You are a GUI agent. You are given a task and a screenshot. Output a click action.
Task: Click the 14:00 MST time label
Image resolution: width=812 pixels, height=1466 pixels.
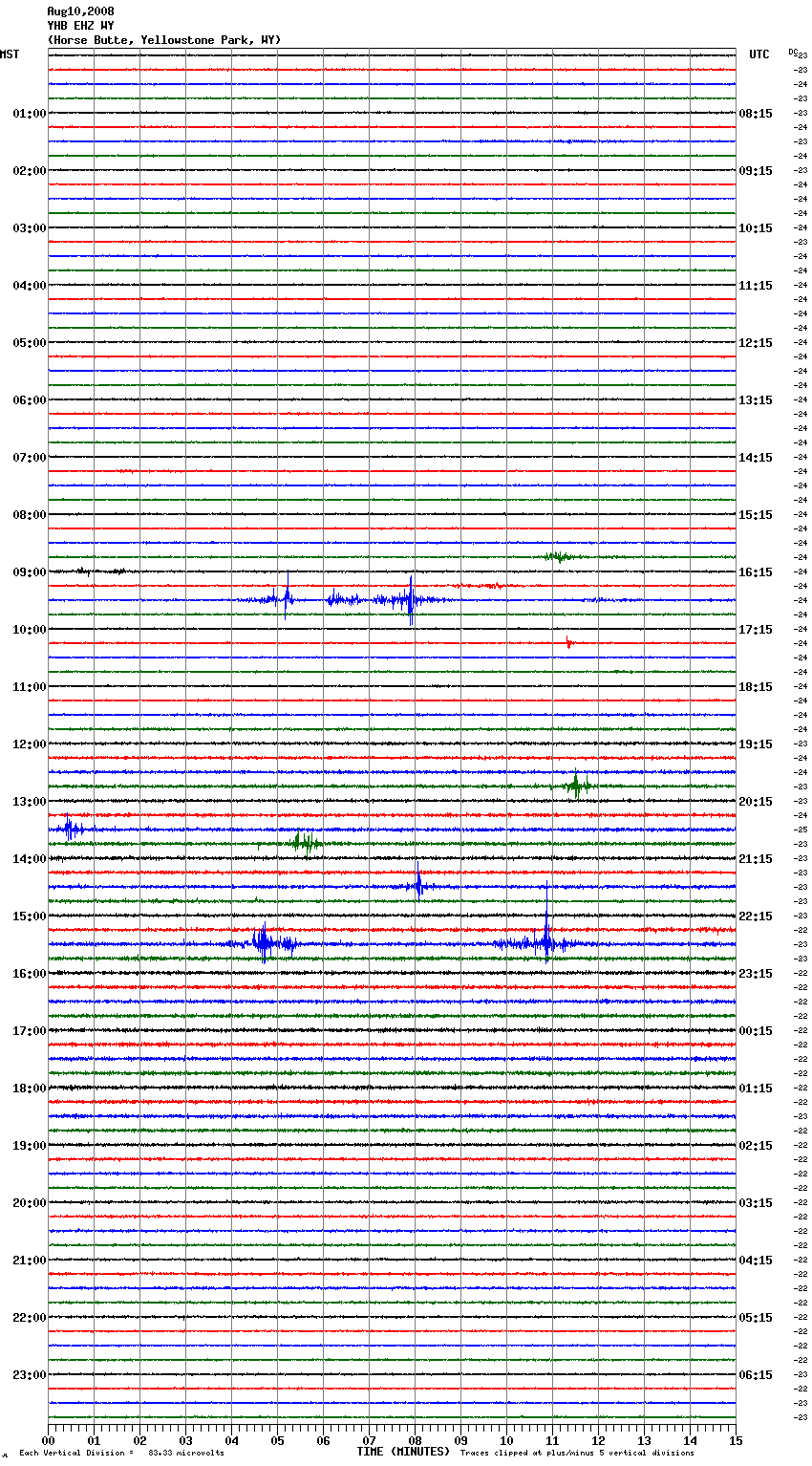pyautogui.click(x=30, y=859)
